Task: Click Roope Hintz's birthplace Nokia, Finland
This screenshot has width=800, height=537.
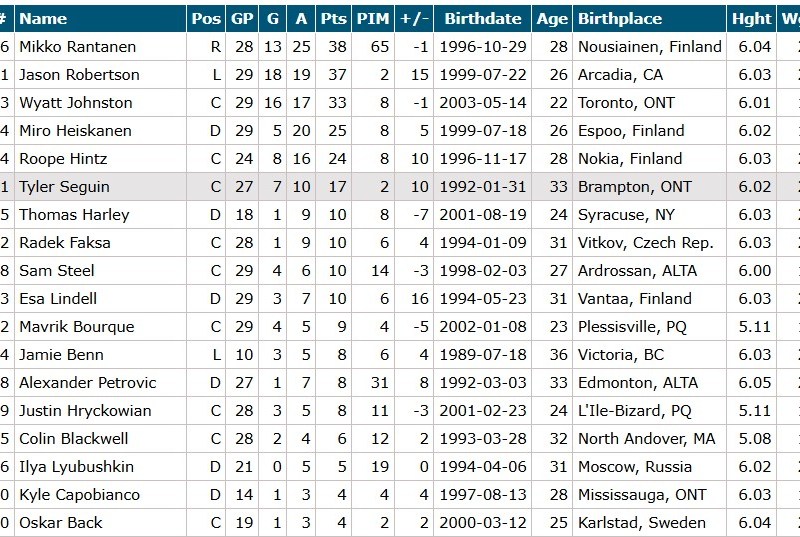Action: pos(630,159)
